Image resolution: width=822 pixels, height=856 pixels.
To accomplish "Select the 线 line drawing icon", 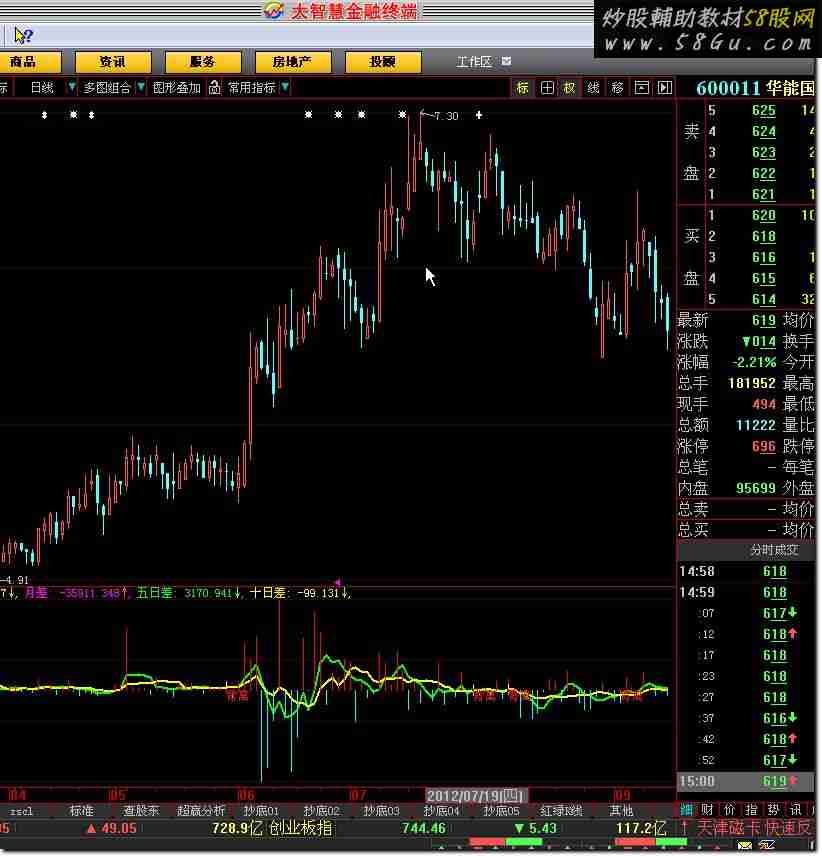I will 593,88.
